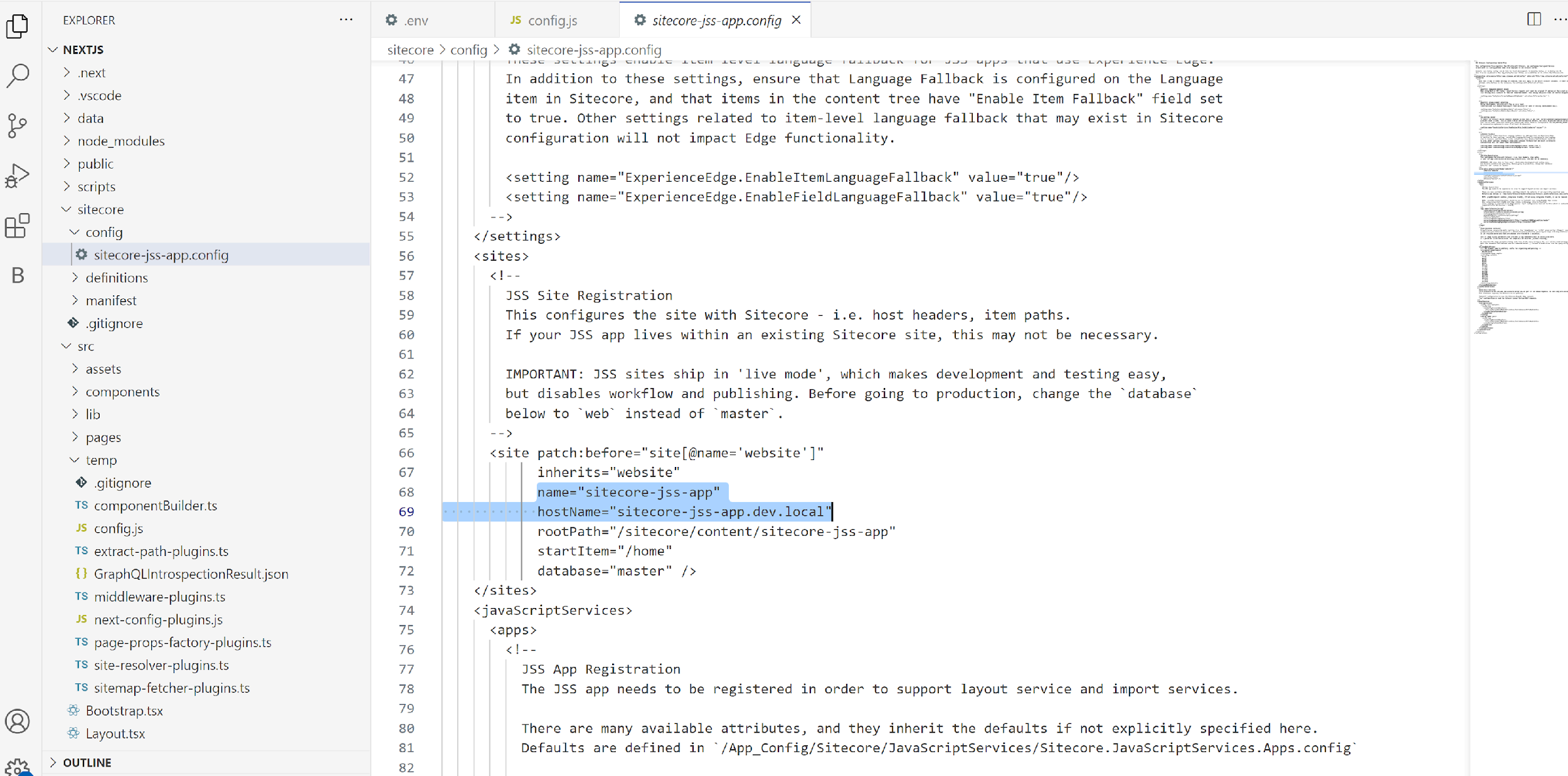Click the startItem="/home" line
Image resolution: width=1568 pixels, height=776 pixels.
[x=605, y=551]
